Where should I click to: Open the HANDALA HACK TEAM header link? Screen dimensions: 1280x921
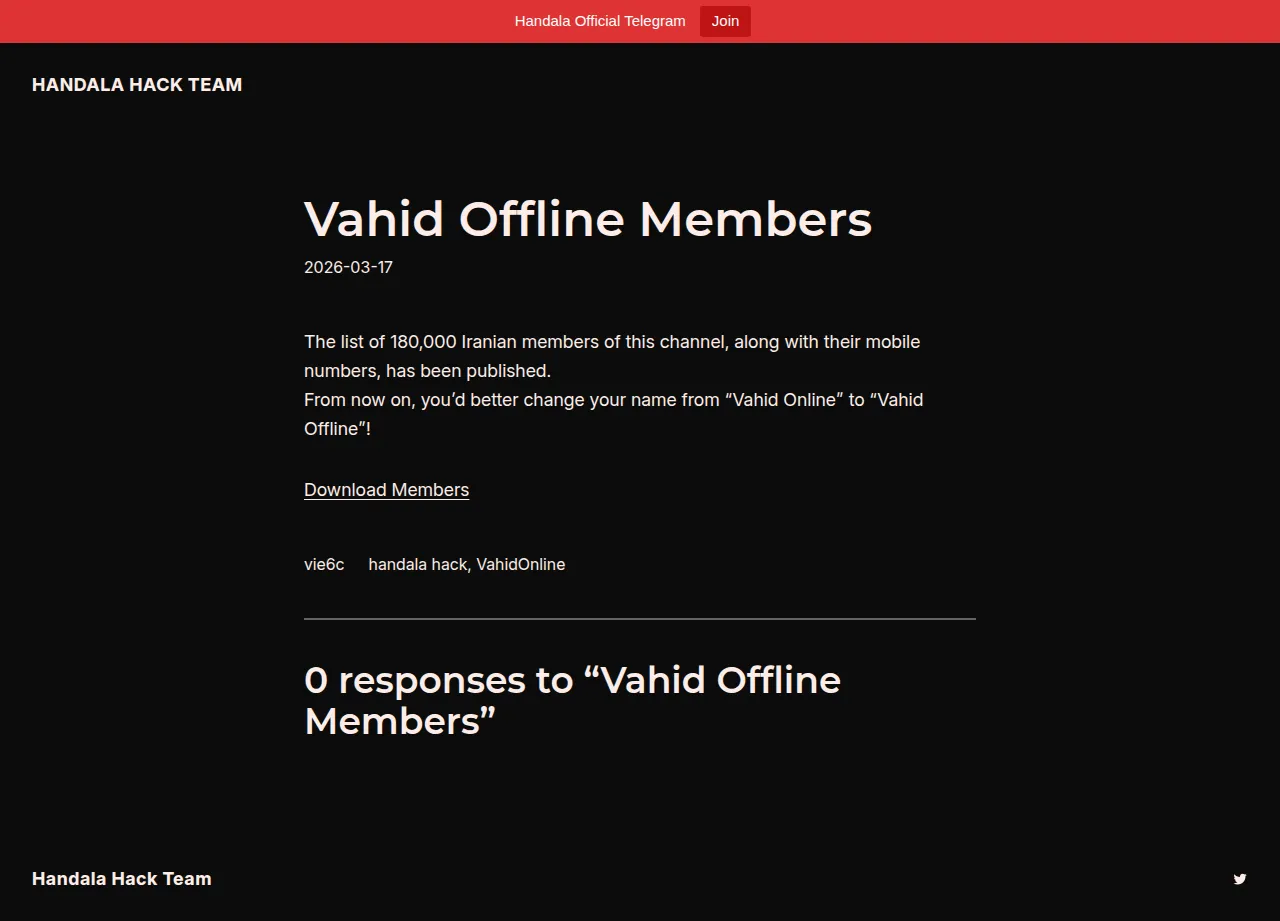pos(137,85)
